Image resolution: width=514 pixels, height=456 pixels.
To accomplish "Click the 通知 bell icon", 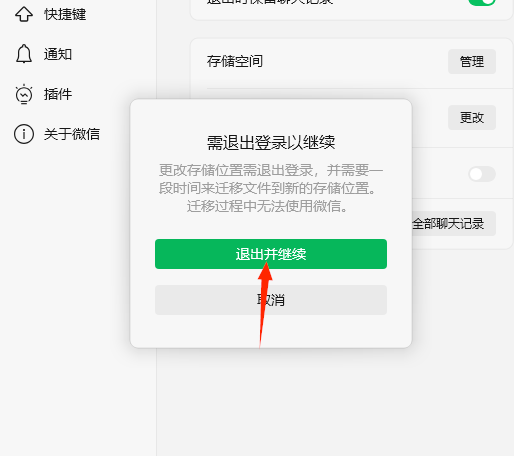I will [24, 54].
